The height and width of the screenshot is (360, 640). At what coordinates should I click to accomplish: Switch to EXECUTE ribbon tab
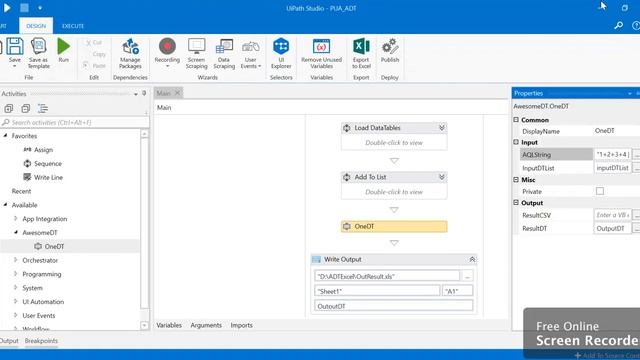[73, 26]
